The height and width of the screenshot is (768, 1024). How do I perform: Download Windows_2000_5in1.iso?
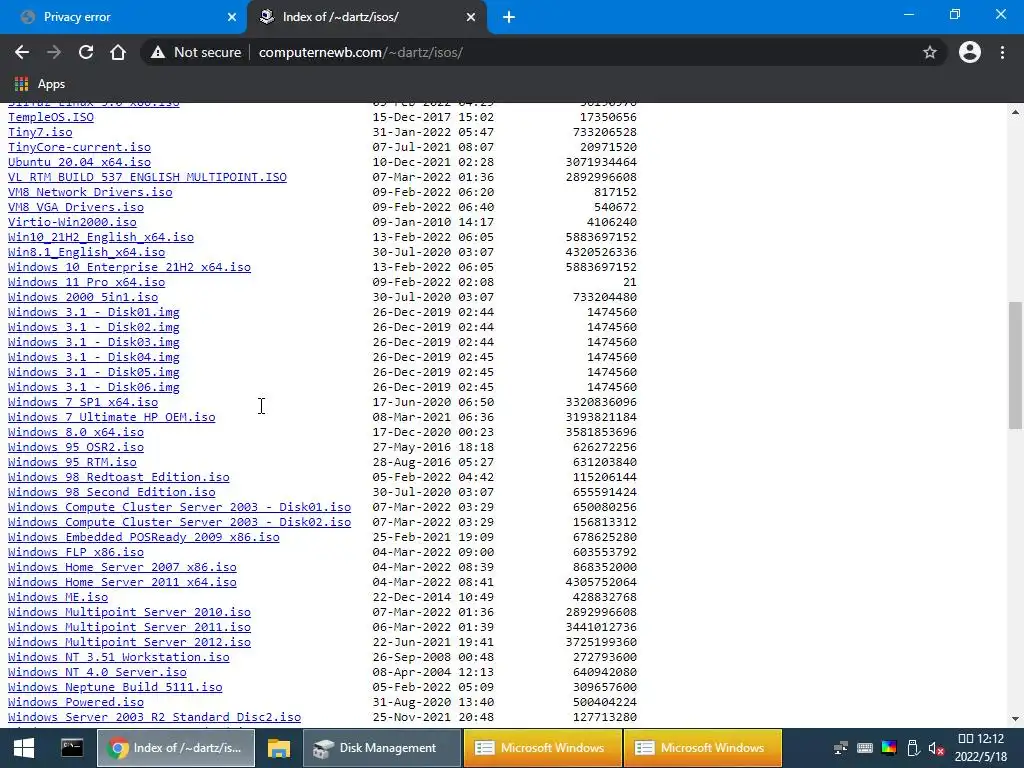tap(83, 297)
